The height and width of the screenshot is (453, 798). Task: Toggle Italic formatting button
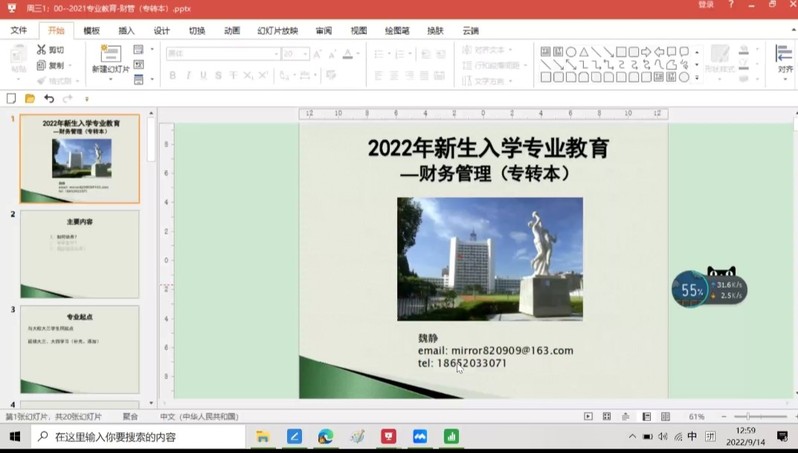point(187,75)
